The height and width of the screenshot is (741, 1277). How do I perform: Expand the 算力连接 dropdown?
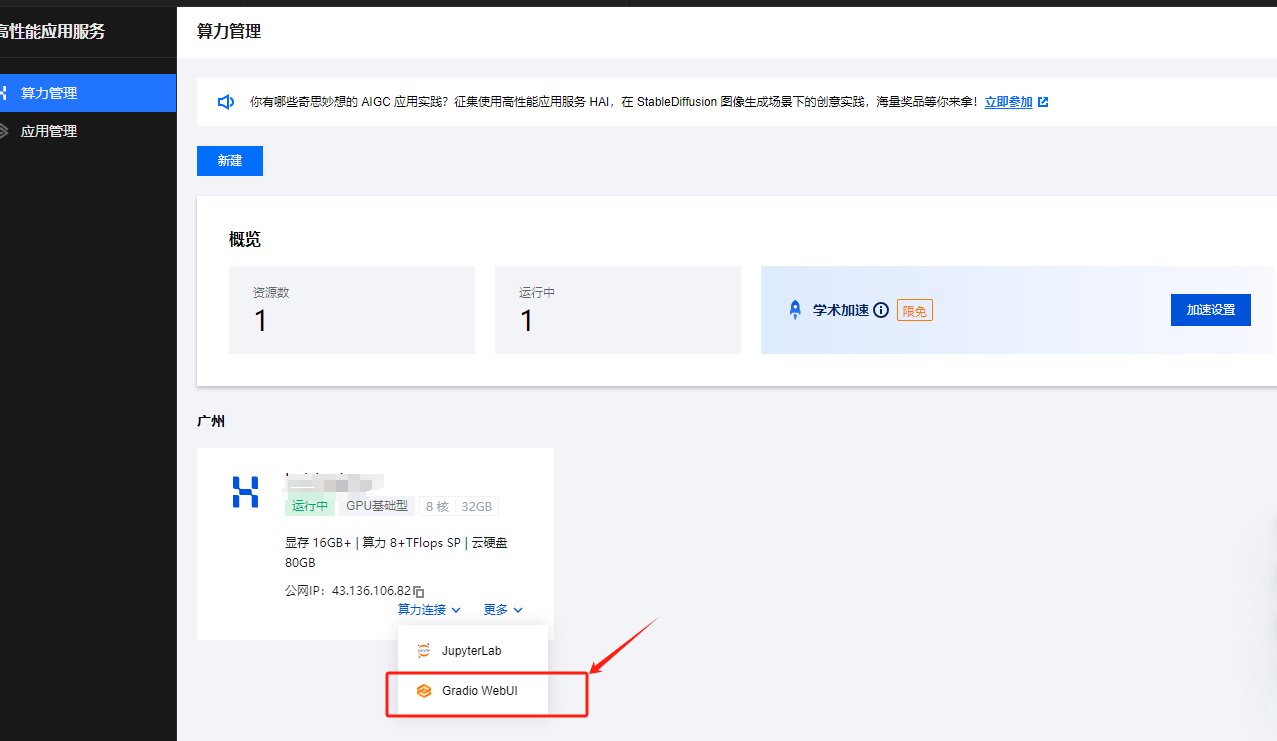pos(429,610)
